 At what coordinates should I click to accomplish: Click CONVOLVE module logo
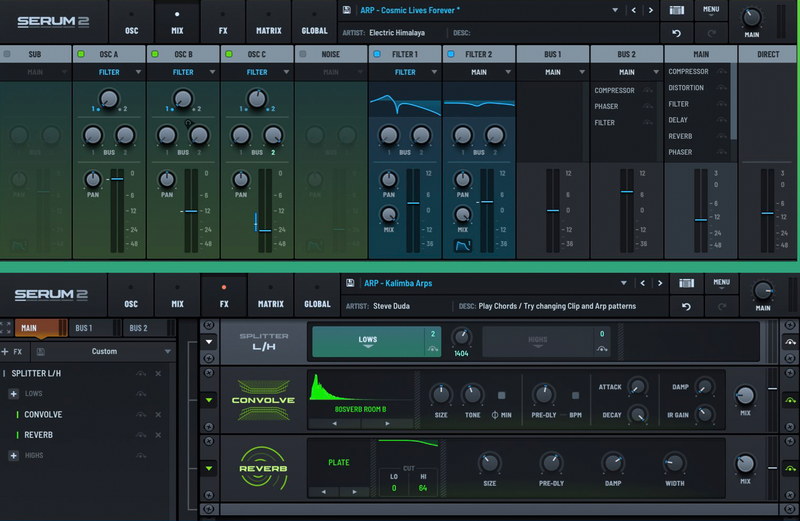coord(263,400)
